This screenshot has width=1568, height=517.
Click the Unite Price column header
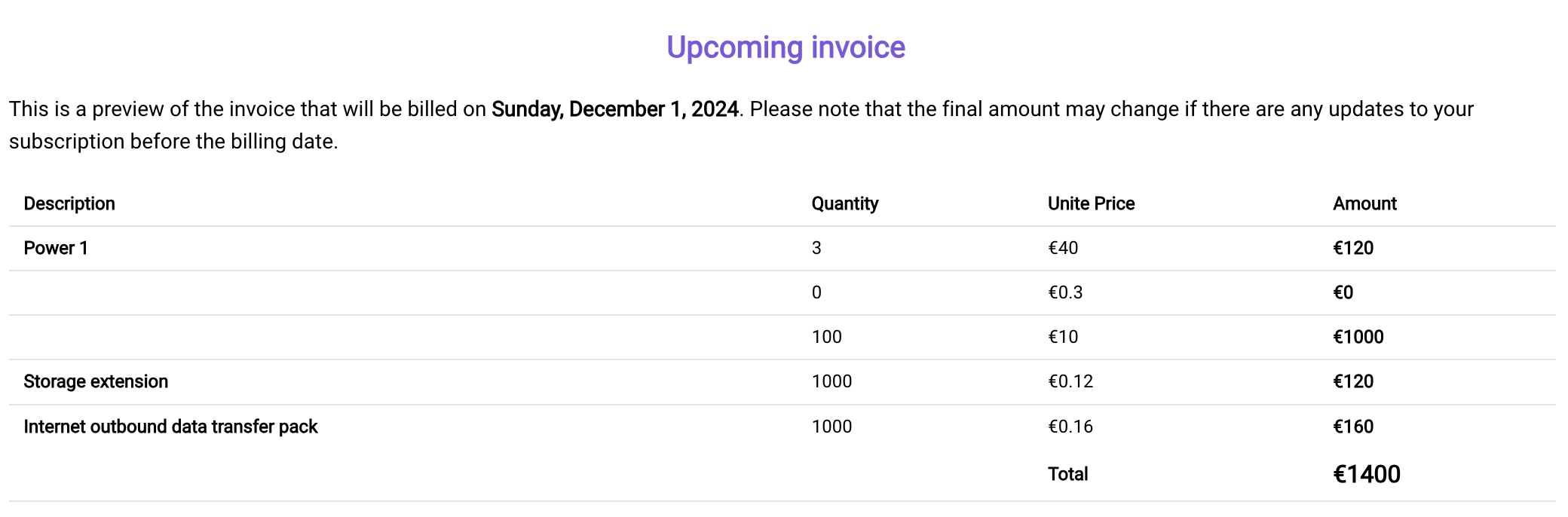coord(1091,203)
